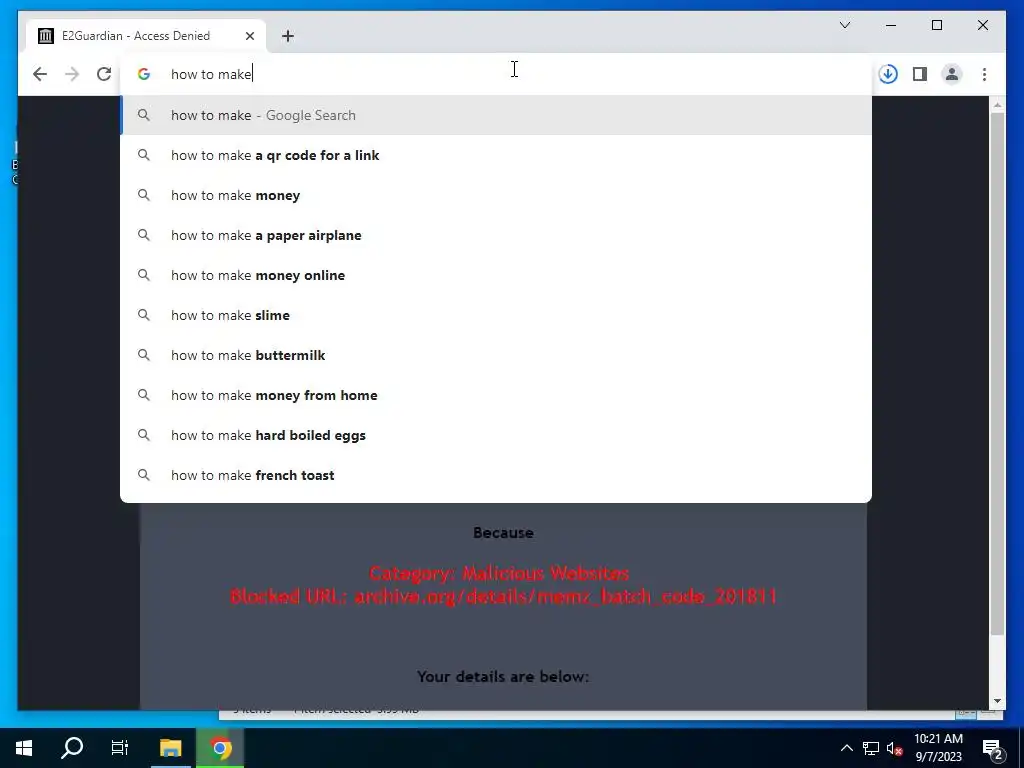
Task: Open the network tray icon
Action: tap(871, 748)
